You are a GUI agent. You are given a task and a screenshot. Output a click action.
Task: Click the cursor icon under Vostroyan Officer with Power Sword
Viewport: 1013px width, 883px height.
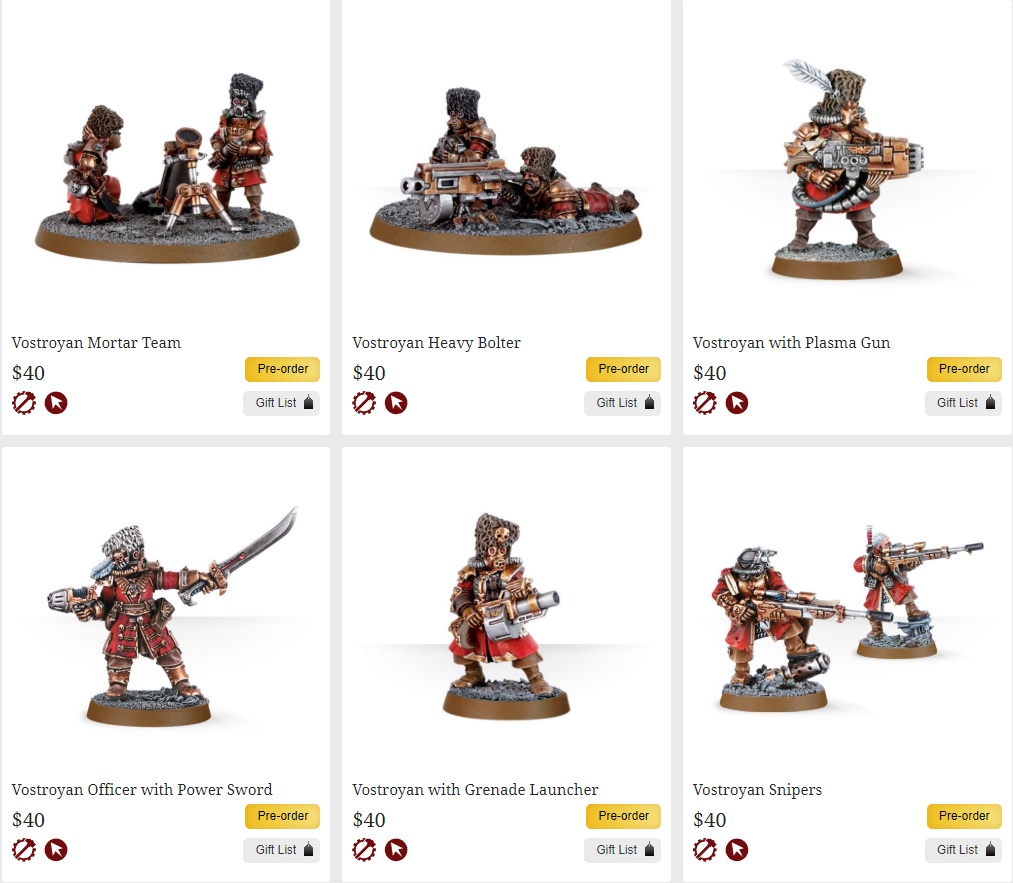(56, 849)
